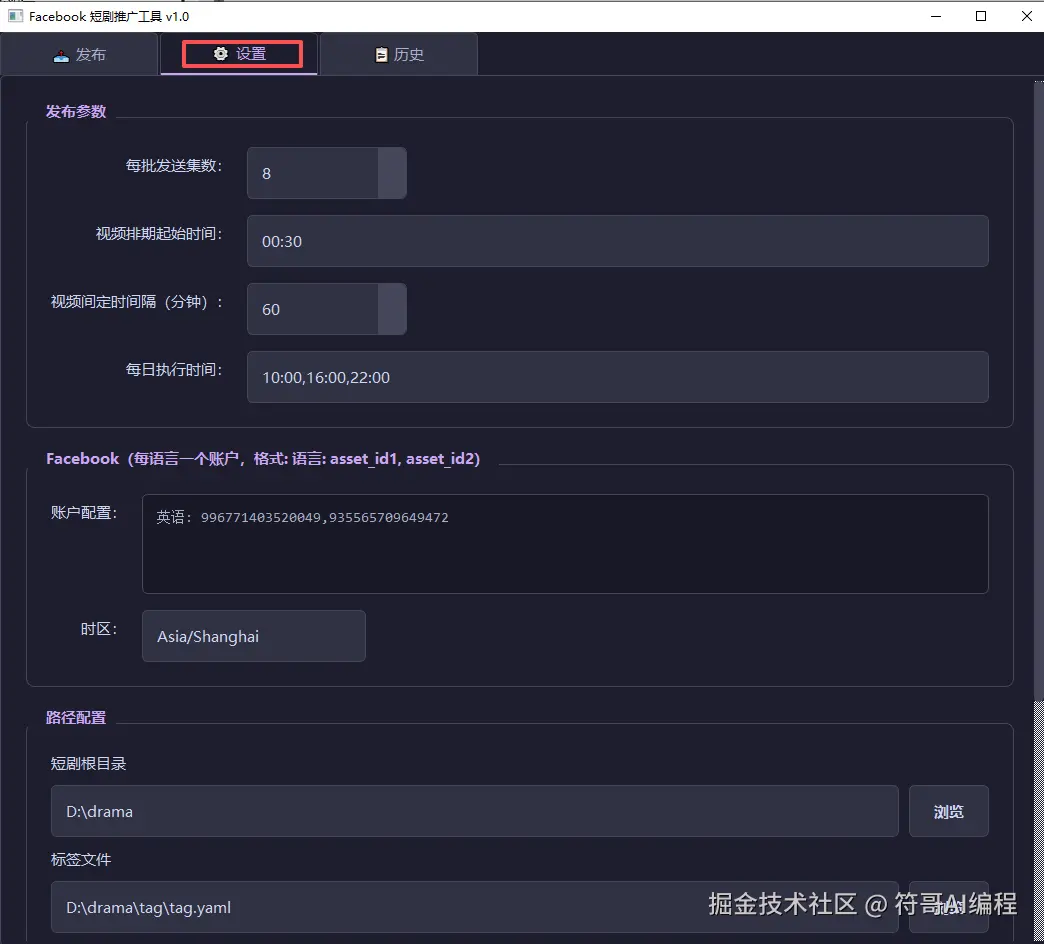Click the 视频排期起始时间 label

point(159,234)
